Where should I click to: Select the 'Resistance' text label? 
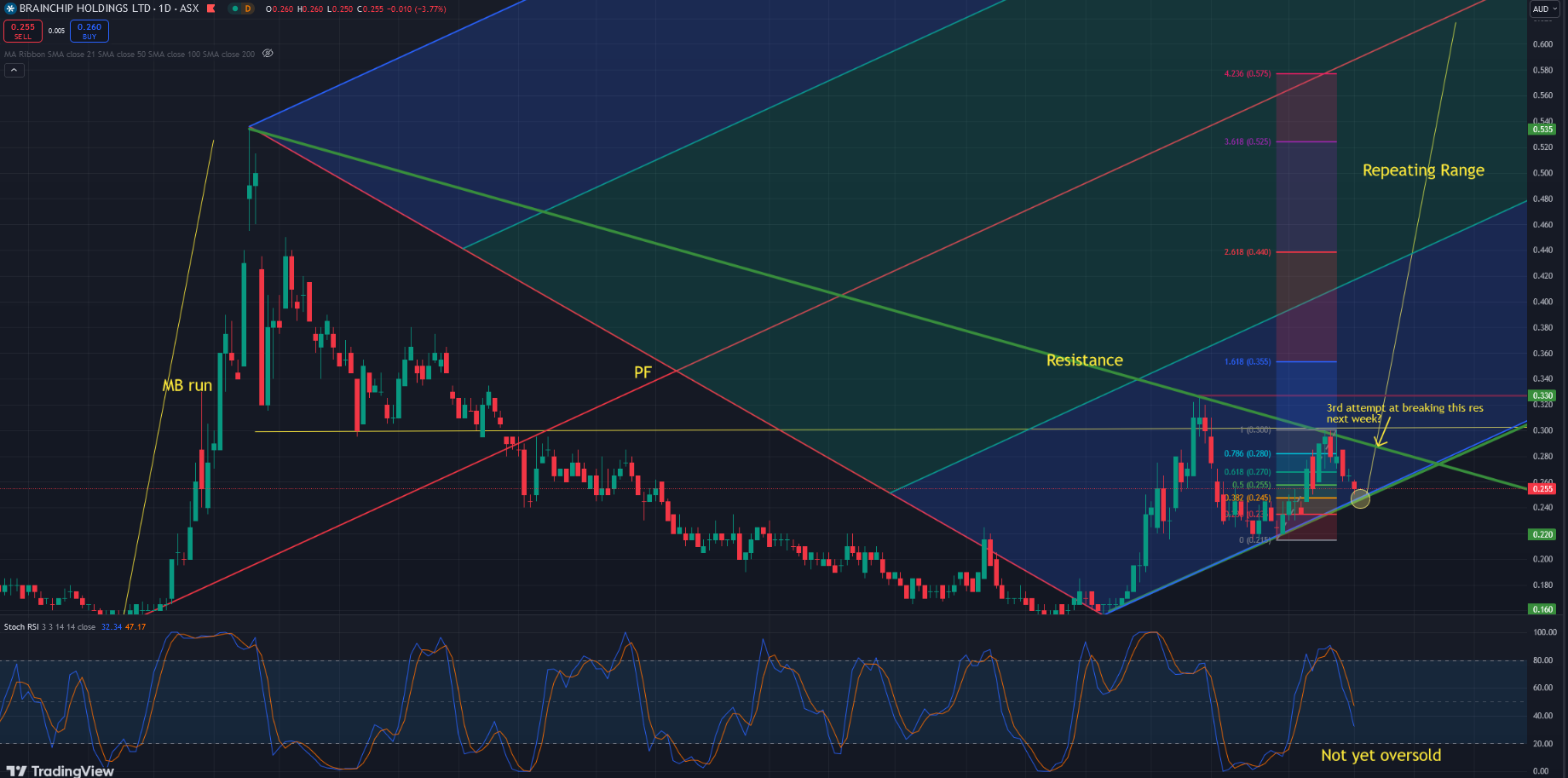1085,360
